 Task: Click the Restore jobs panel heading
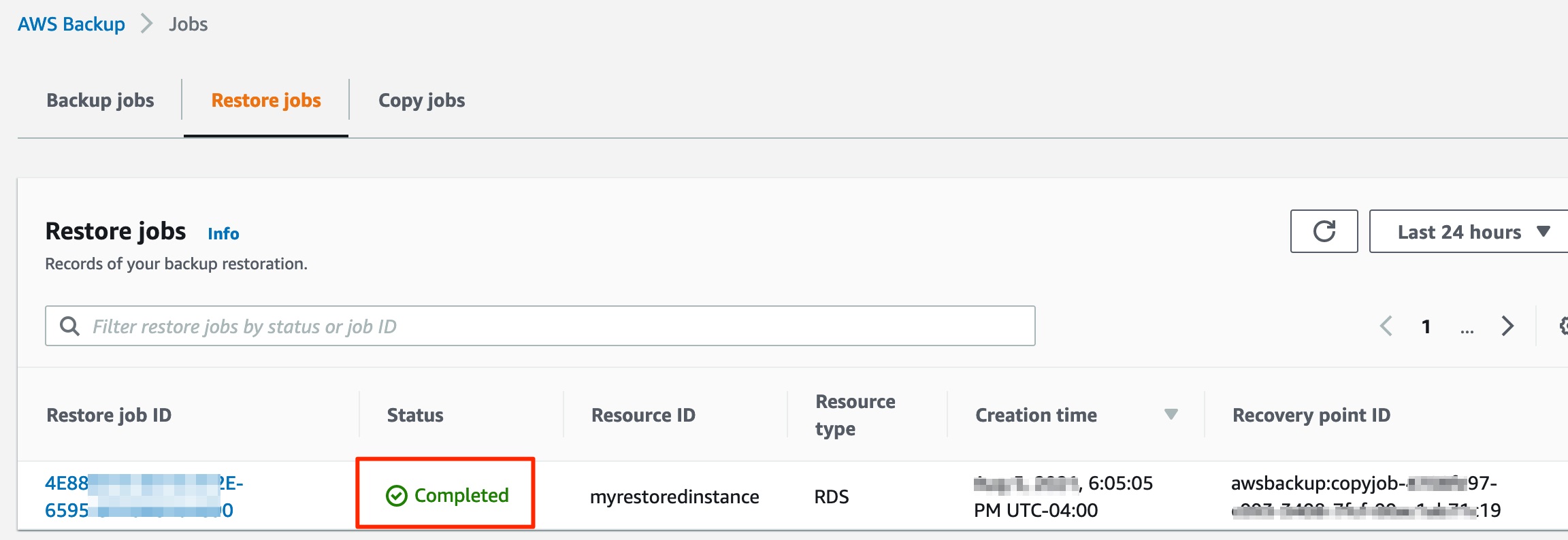[116, 231]
